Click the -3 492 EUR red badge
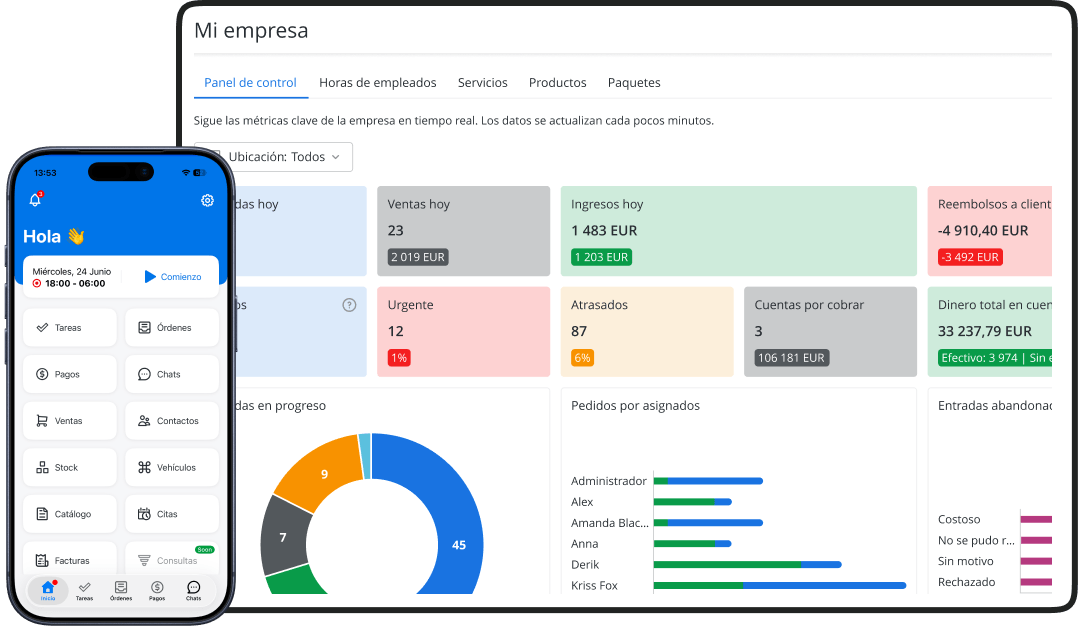 970,257
